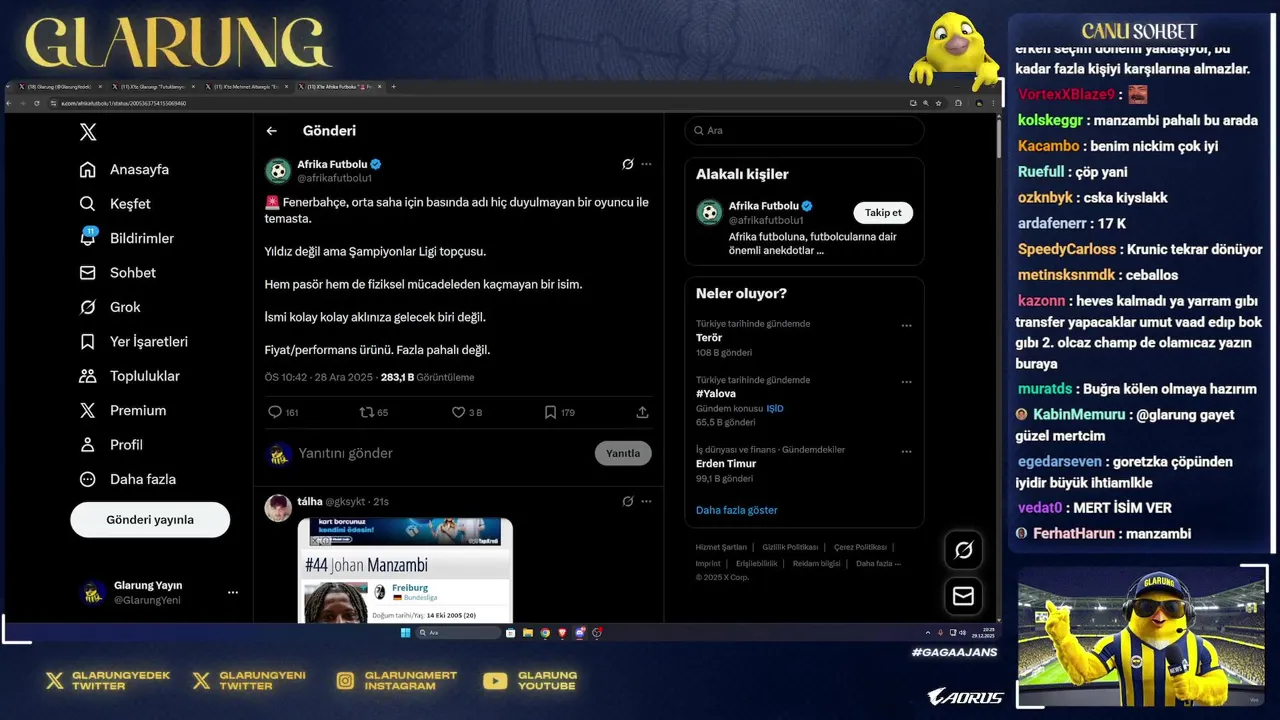This screenshot has width=1280, height=720.
Task: Switch to Mehmet Altıneşik browser tab
Action: pyautogui.click(x=248, y=87)
